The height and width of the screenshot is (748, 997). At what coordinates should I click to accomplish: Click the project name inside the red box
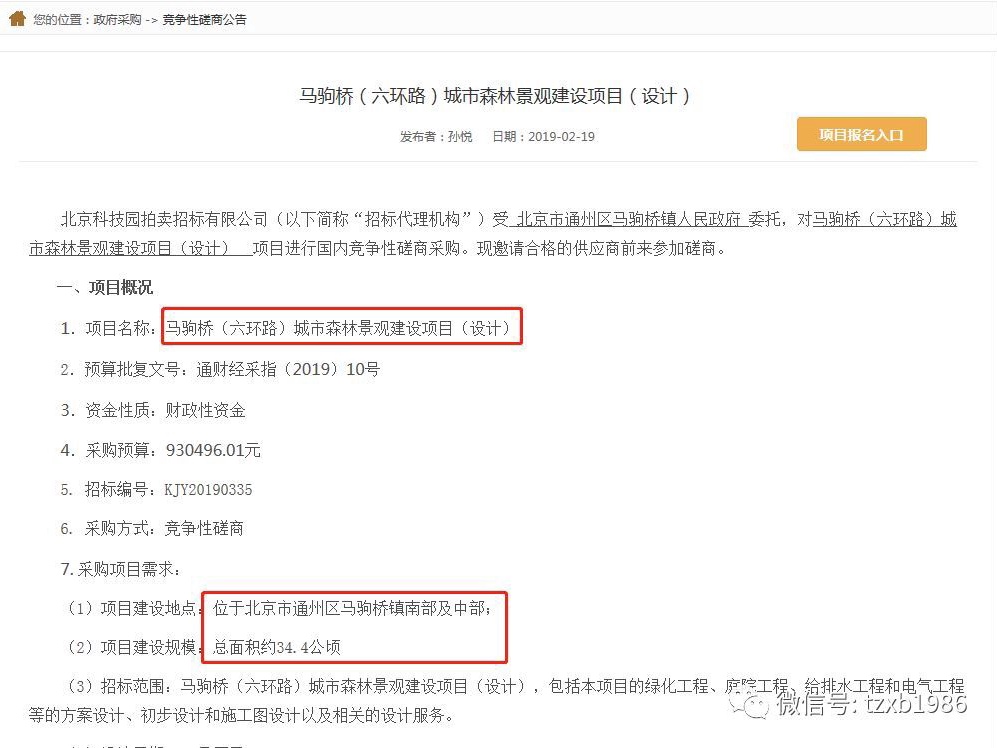[340, 328]
